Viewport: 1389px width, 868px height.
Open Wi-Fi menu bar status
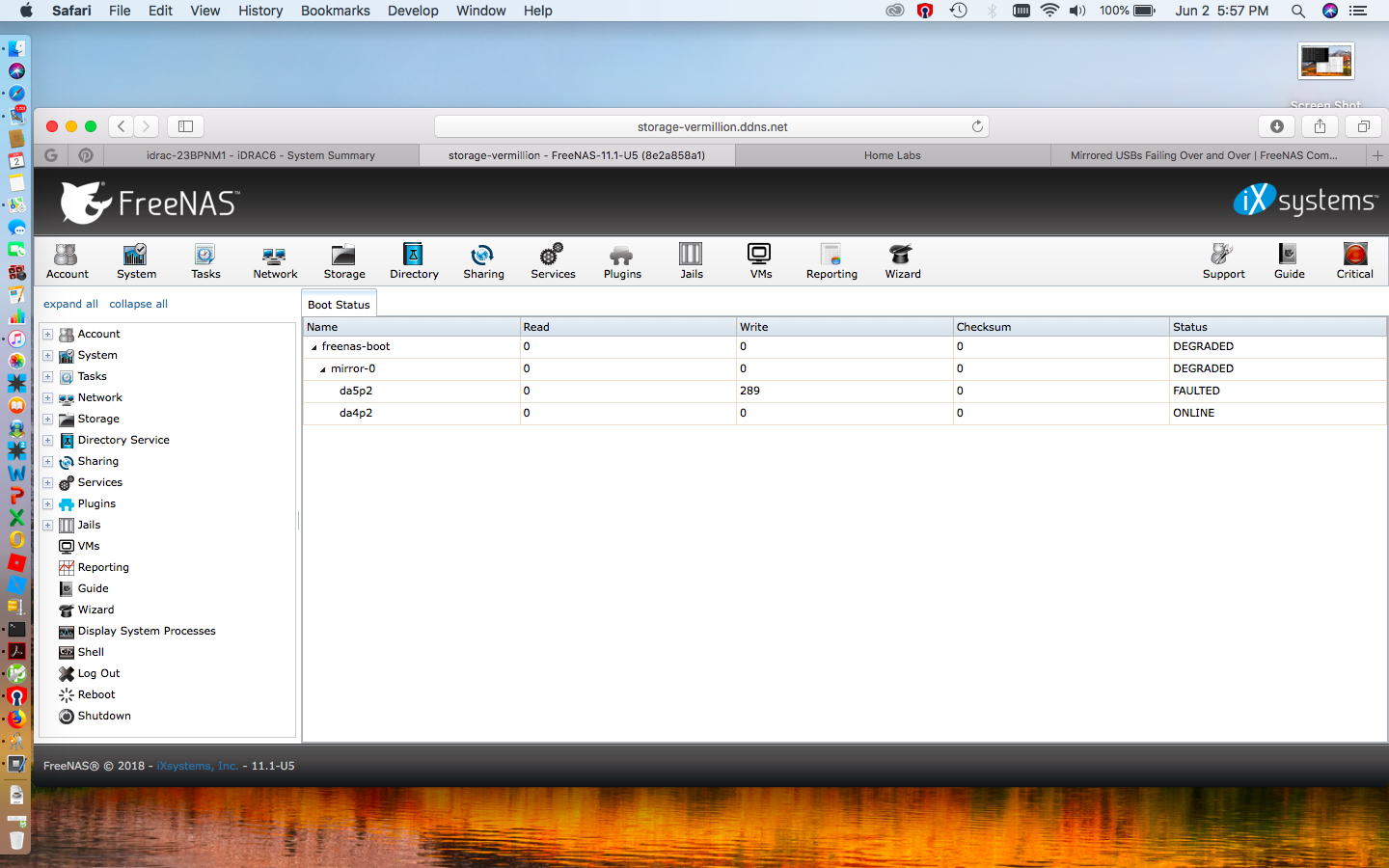tap(1049, 11)
